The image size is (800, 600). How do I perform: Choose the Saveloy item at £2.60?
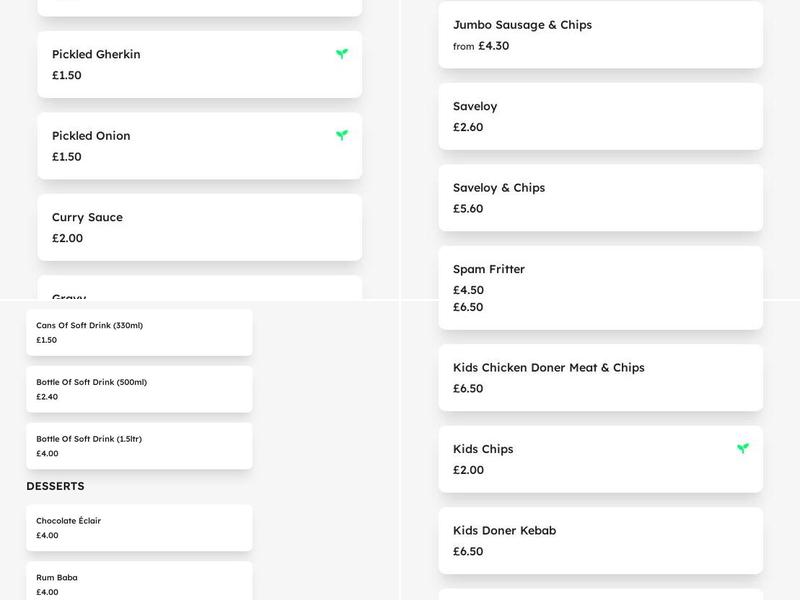pyautogui.click(x=600, y=116)
